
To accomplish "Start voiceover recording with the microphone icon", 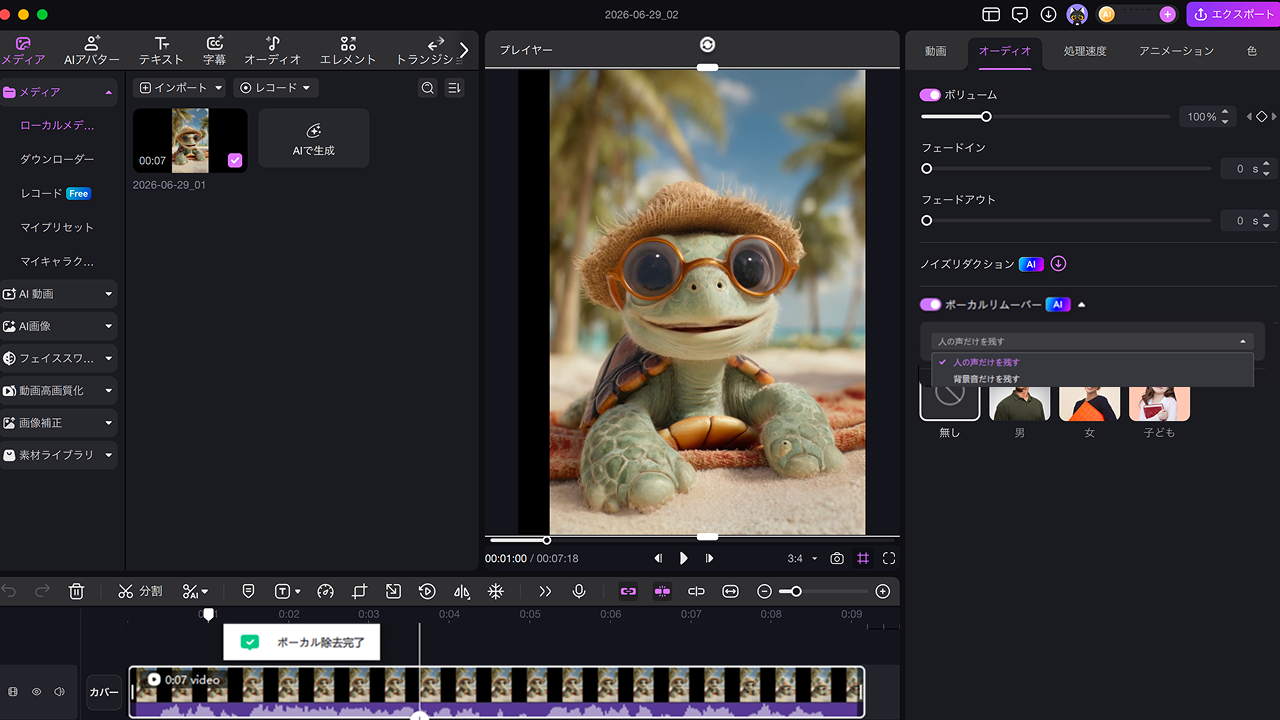I will pyautogui.click(x=578, y=591).
